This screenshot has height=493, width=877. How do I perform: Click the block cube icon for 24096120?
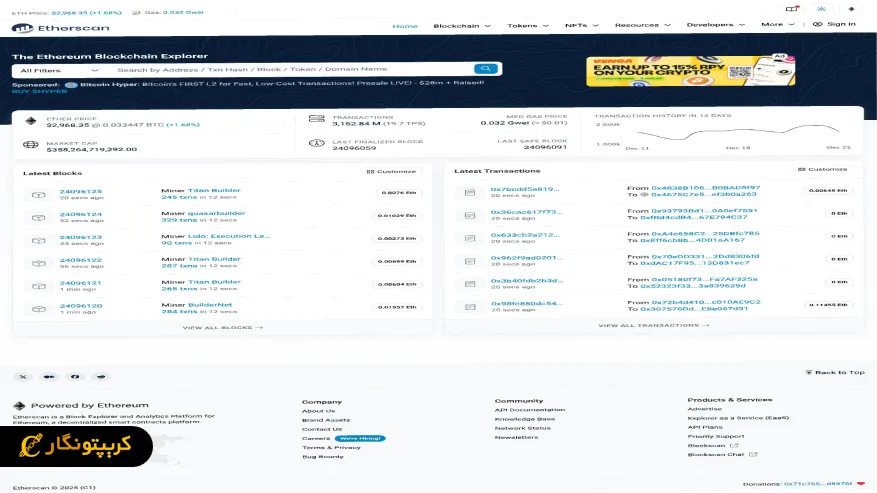(39, 309)
